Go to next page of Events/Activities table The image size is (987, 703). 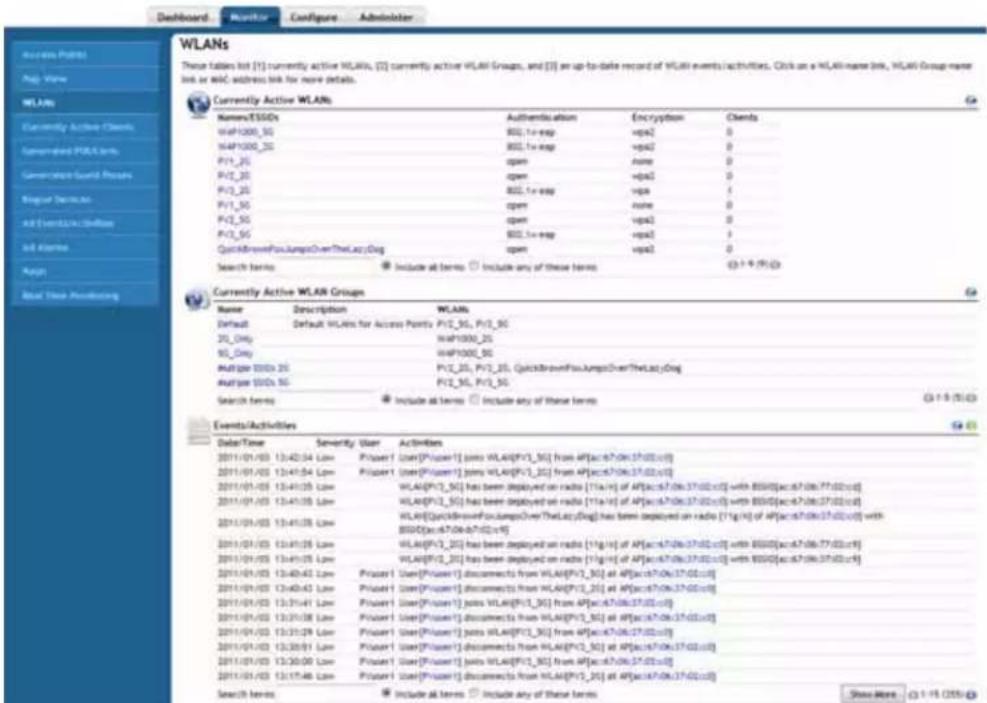coord(972,695)
